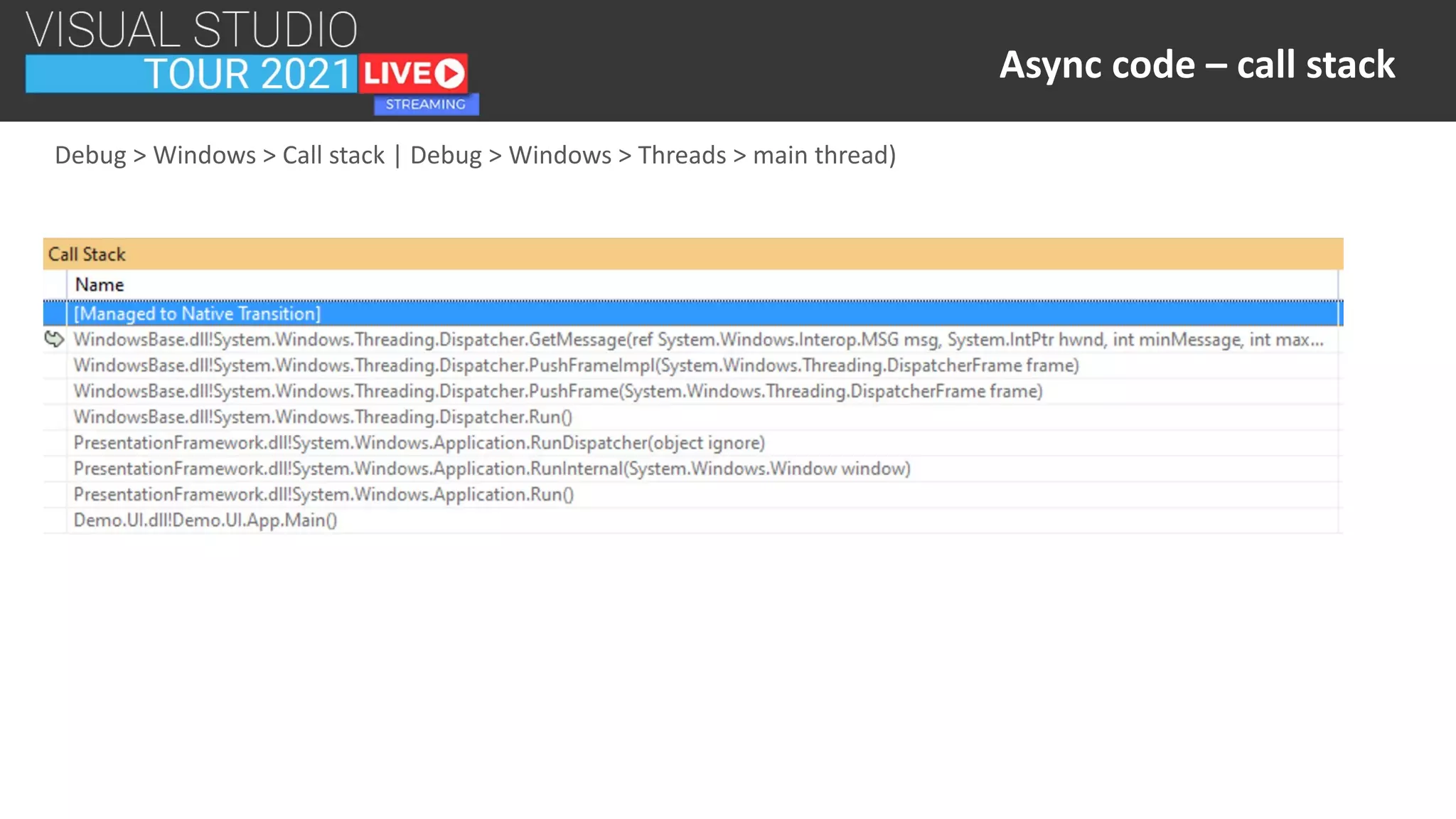The width and height of the screenshot is (1456, 819).
Task: Select the Application.RunDispatcher(object ignore) frame
Action: click(x=693, y=443)
